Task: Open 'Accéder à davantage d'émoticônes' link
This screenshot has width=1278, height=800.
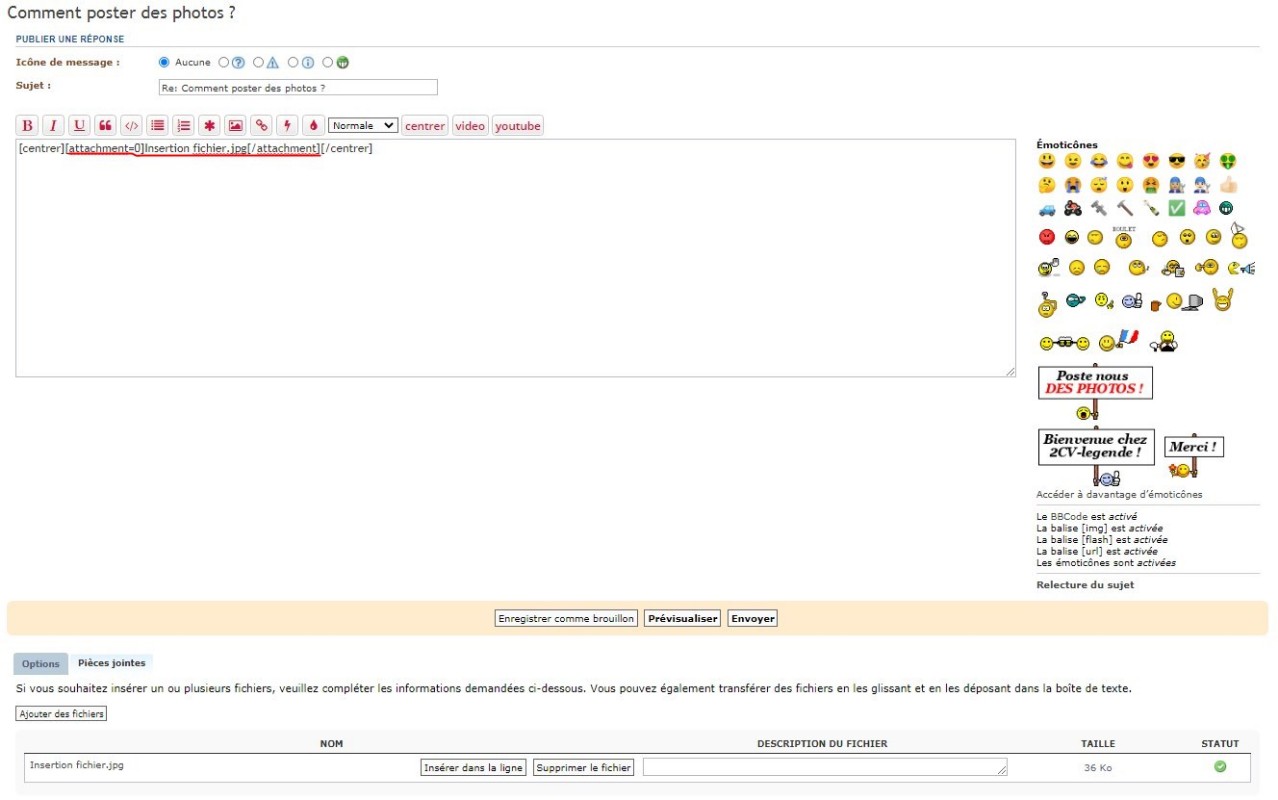Action: pyautogui.click(x=1119, y=494)
